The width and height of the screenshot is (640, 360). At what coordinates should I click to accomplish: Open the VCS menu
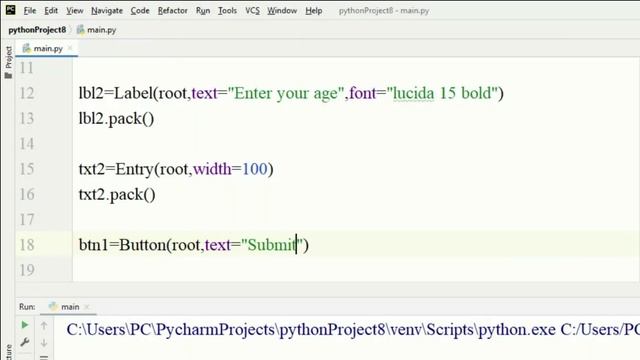[x=252, y=11]
